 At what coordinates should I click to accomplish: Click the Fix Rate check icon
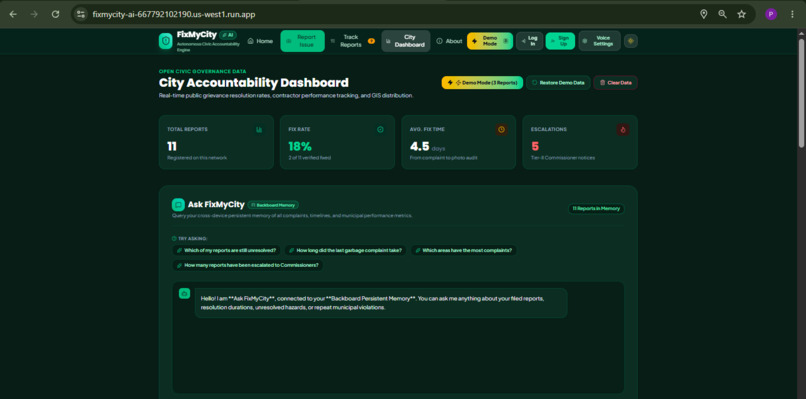pyautogui.click(x=380, y=130)
